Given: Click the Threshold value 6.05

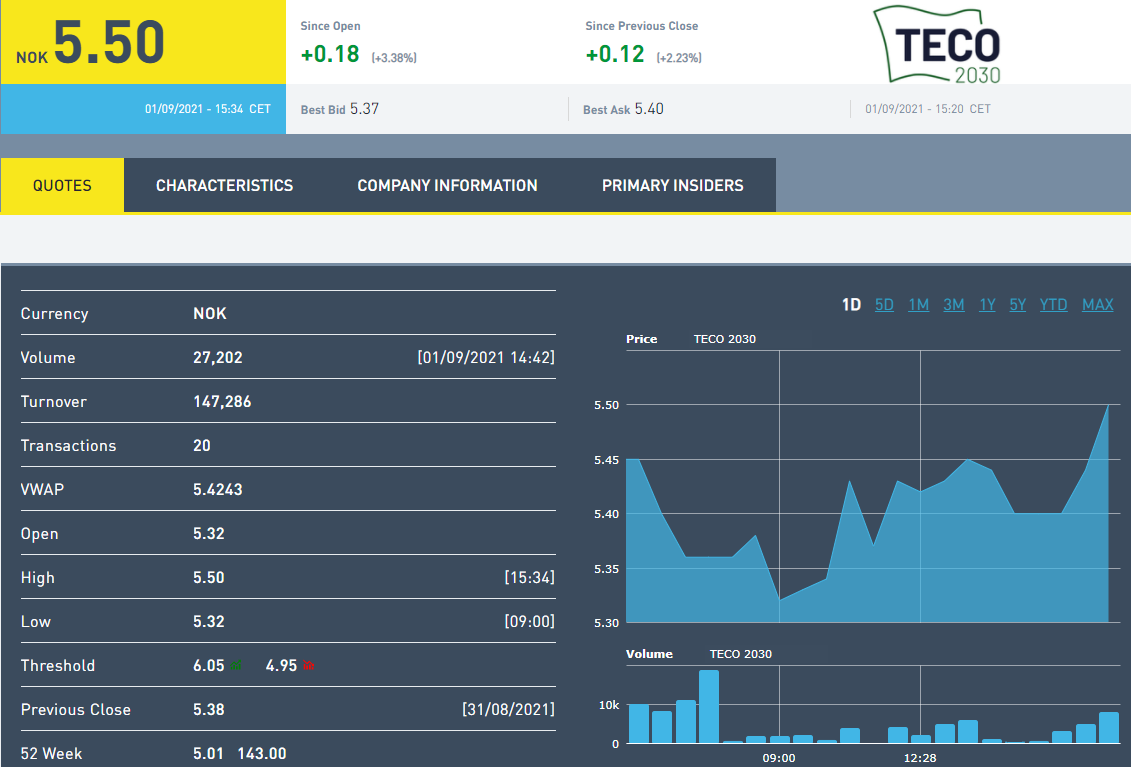Looking at the screenshot, I should [208, 666].
